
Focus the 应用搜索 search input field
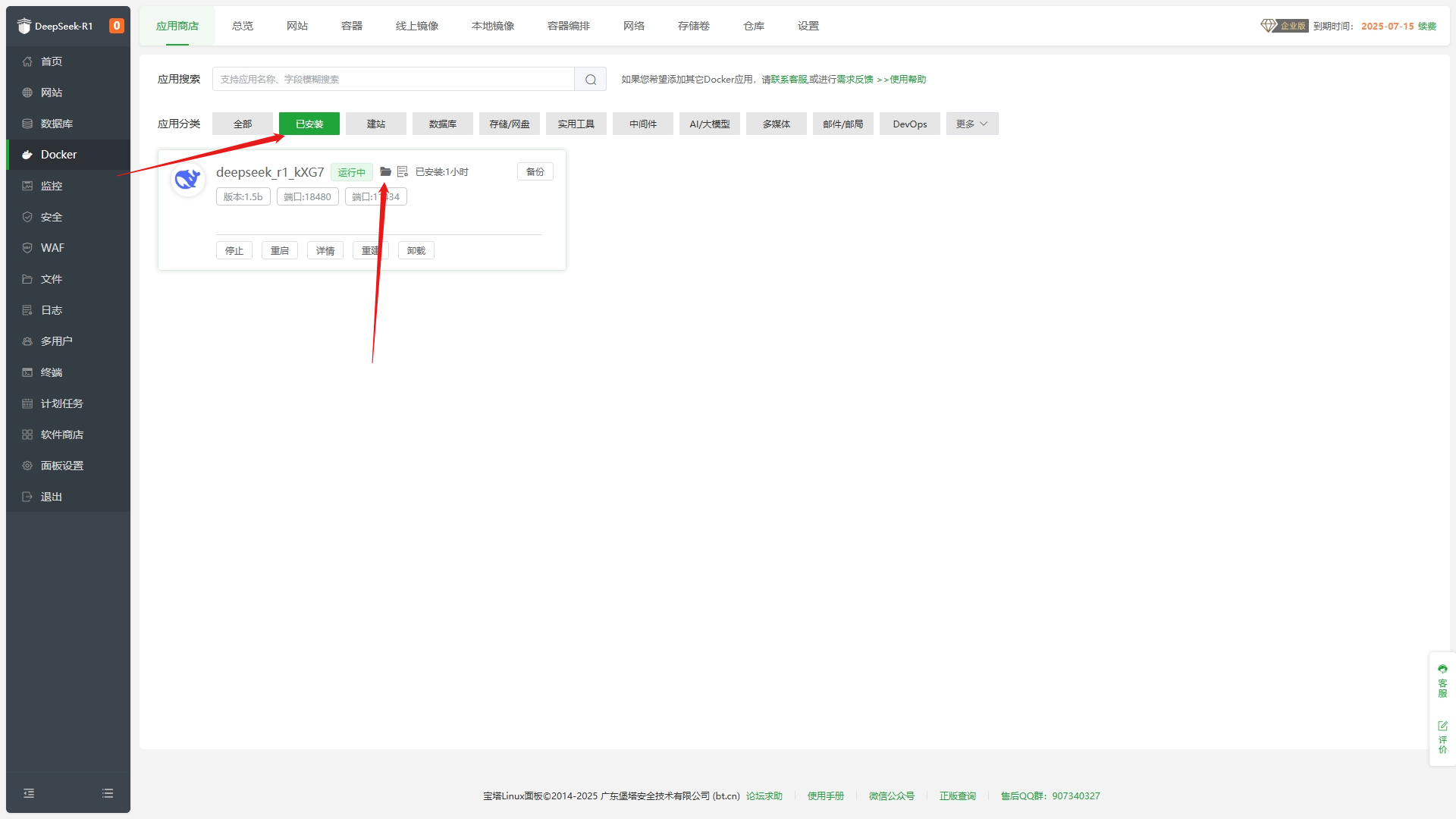pos(394,80)
